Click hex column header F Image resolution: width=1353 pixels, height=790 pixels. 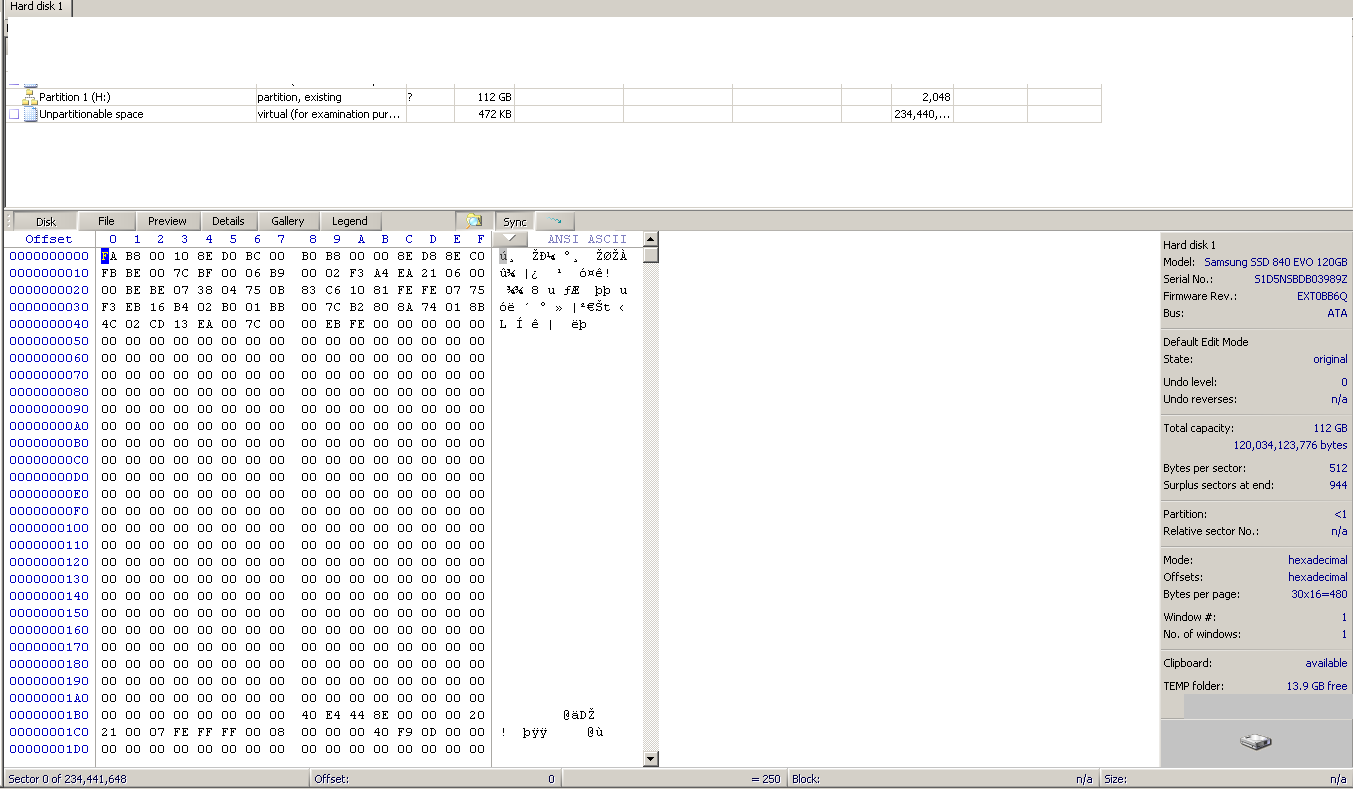480,239
